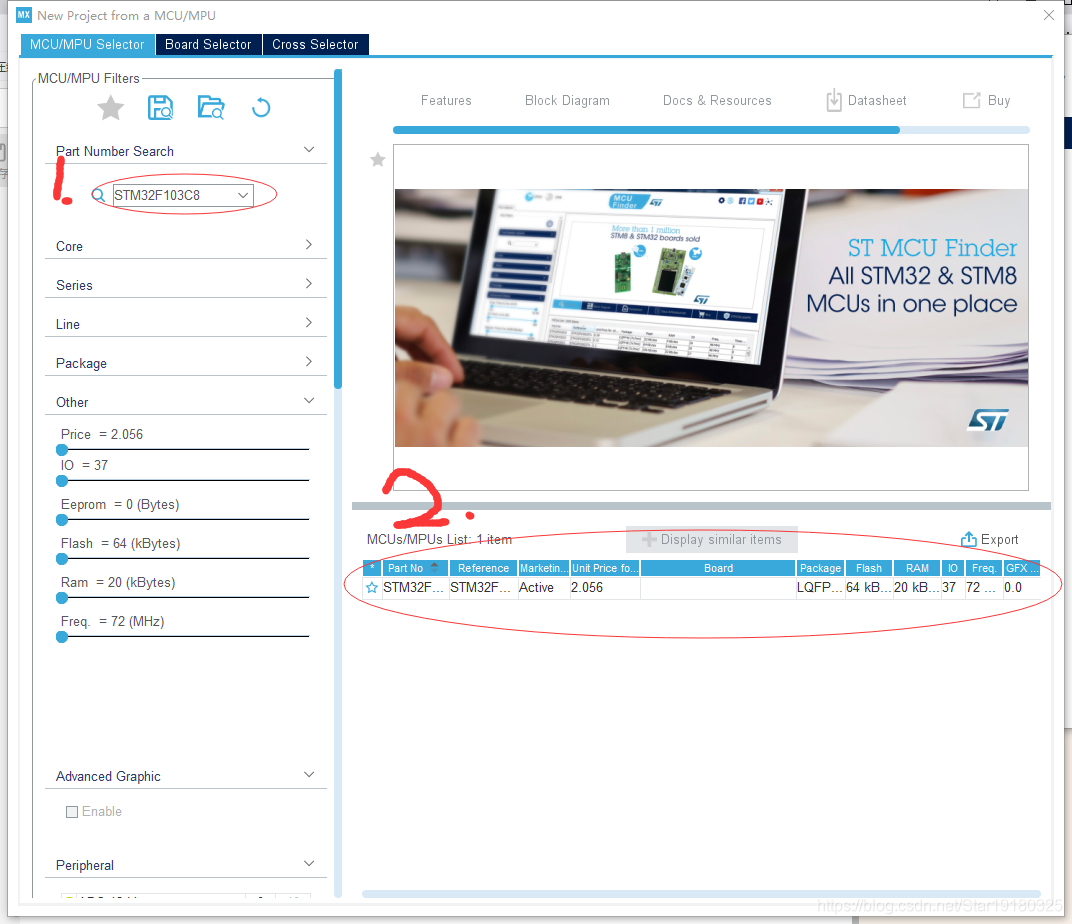1072x924 pixels.
Task: Sort by Package column header
Action: (x=820, y=568)
